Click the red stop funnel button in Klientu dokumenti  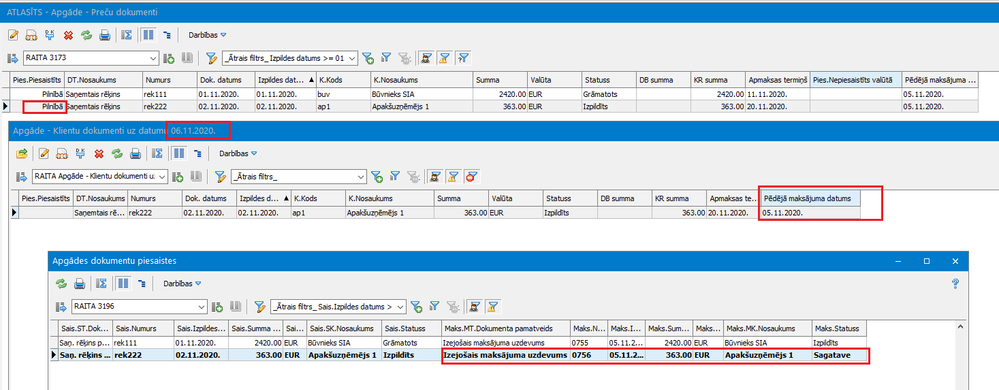click(471, 176)
